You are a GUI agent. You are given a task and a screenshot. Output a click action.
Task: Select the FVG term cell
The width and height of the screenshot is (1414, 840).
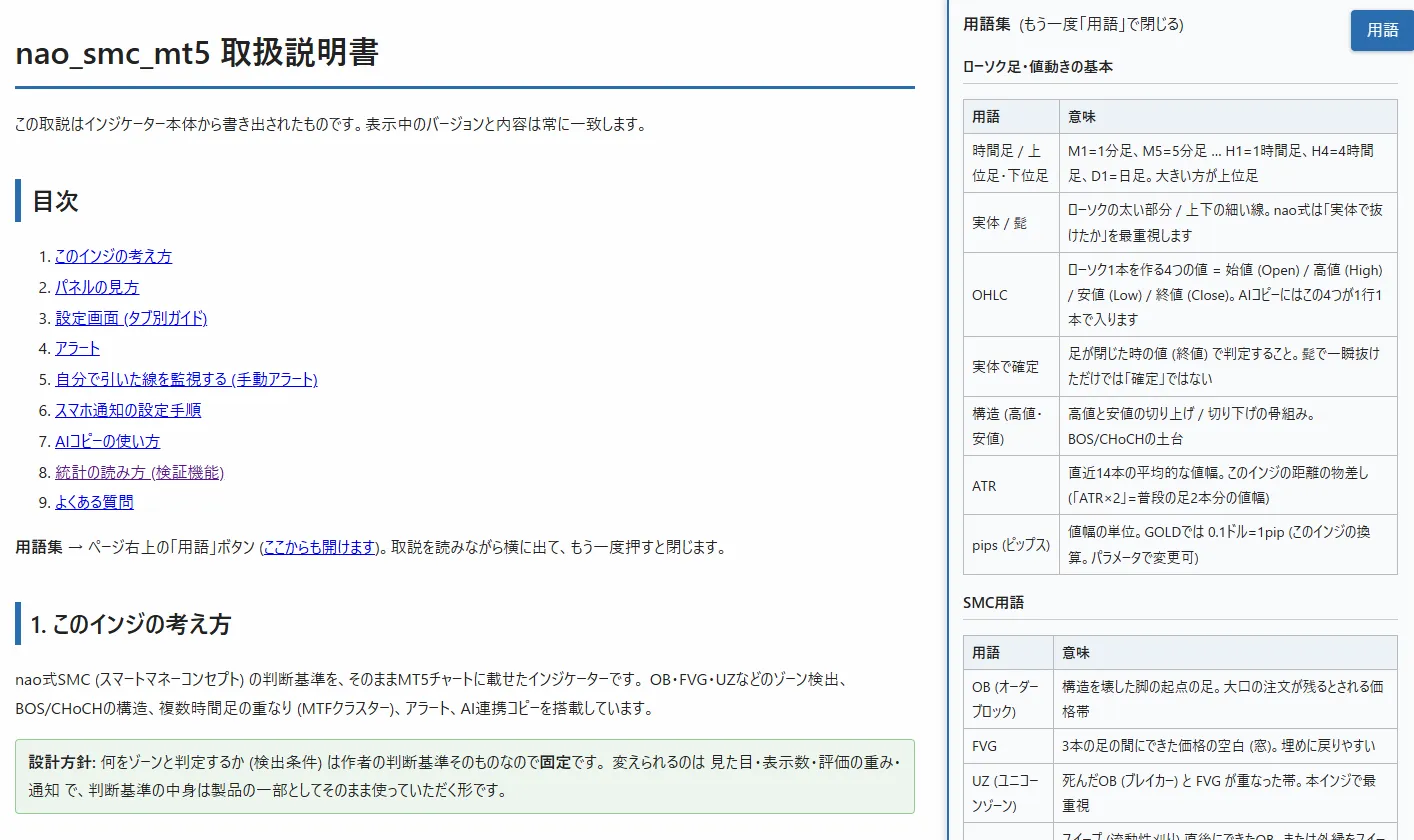click(x=1008, y=746)
